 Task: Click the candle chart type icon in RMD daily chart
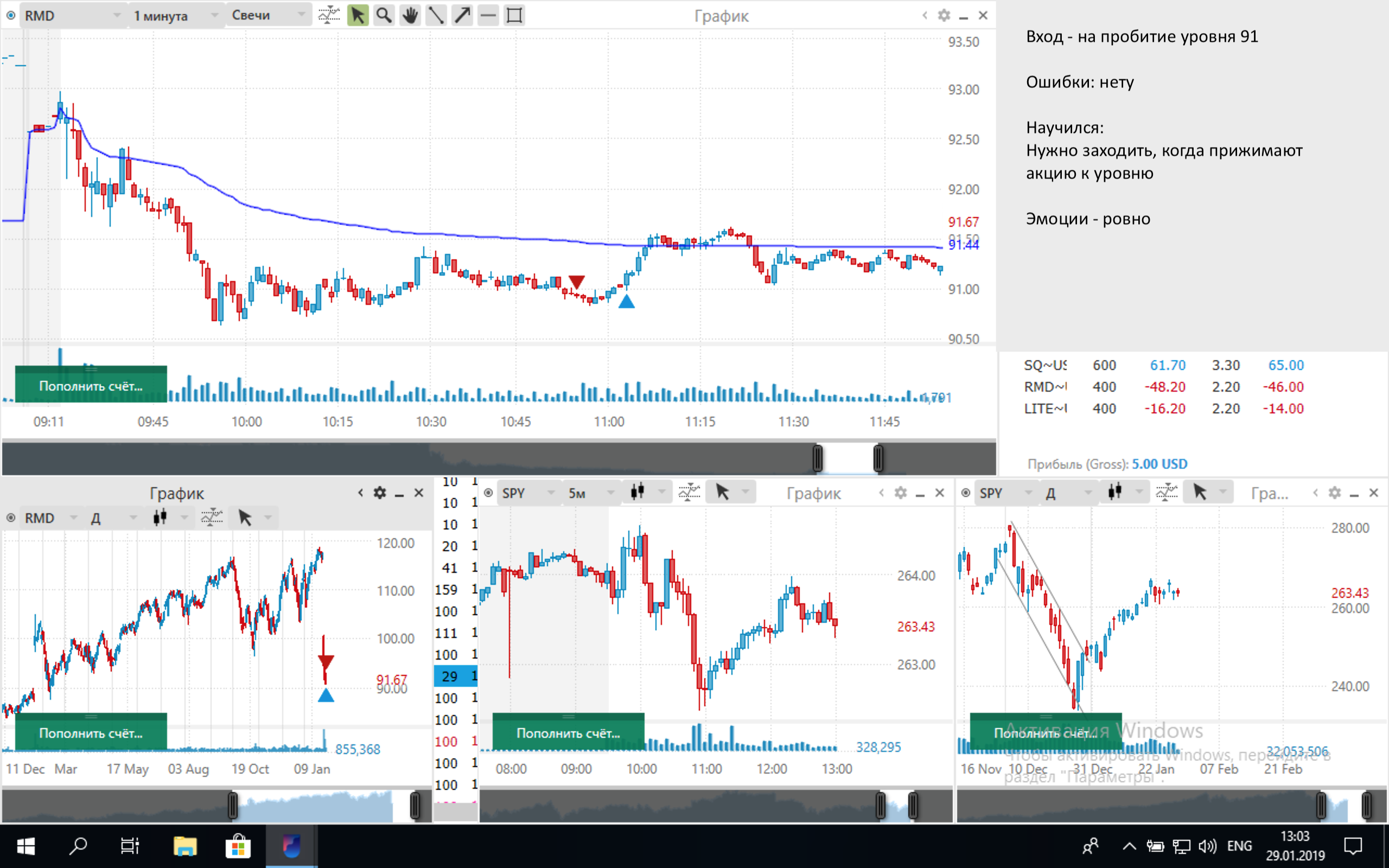[x=160, y=517]
